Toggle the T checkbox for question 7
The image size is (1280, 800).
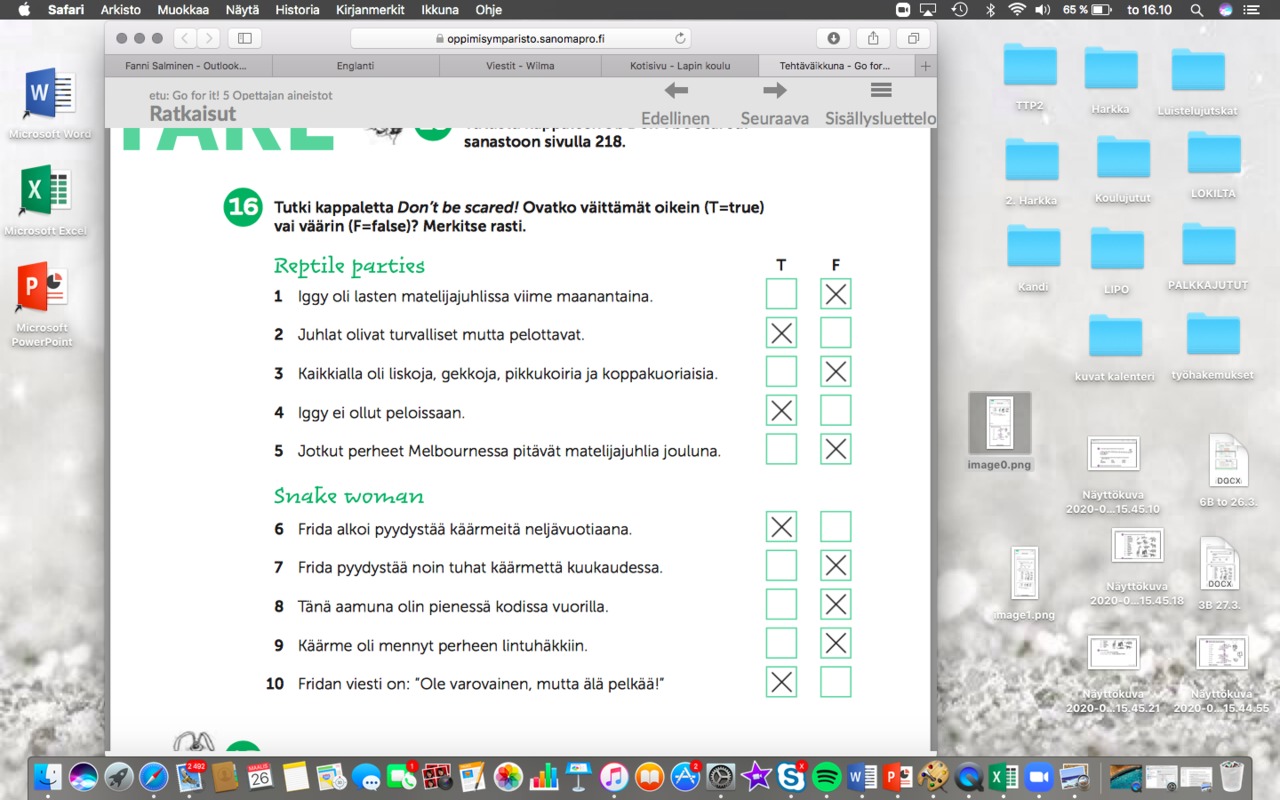coord(781,566)
